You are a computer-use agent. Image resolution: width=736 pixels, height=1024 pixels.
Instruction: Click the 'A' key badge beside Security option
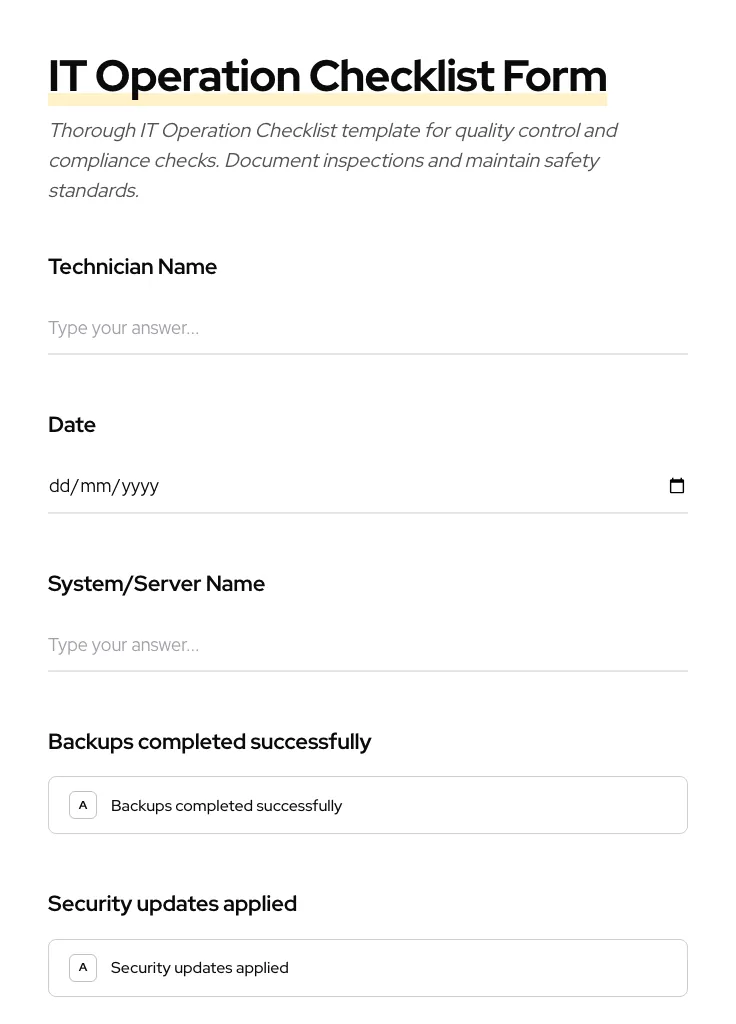click(83, 967)
